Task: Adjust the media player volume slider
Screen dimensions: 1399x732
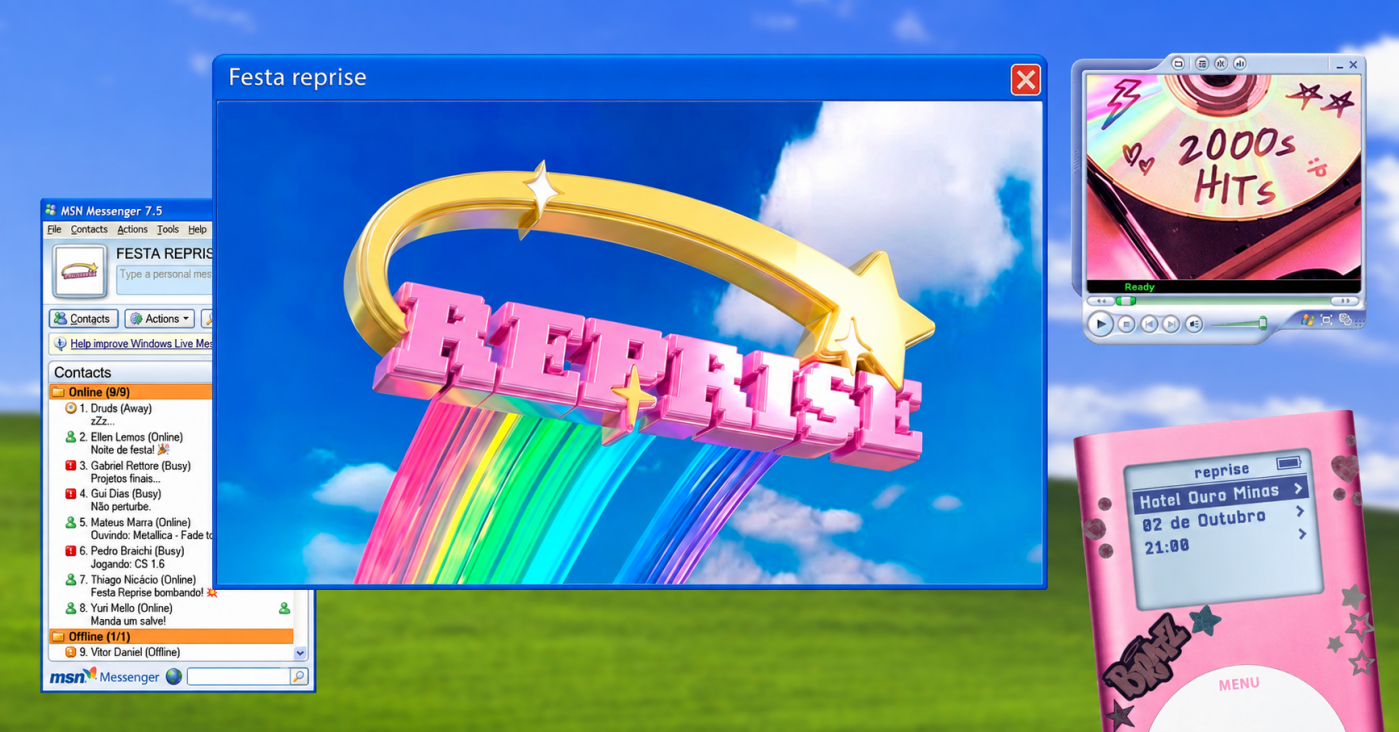Action: click(1240, 323)
